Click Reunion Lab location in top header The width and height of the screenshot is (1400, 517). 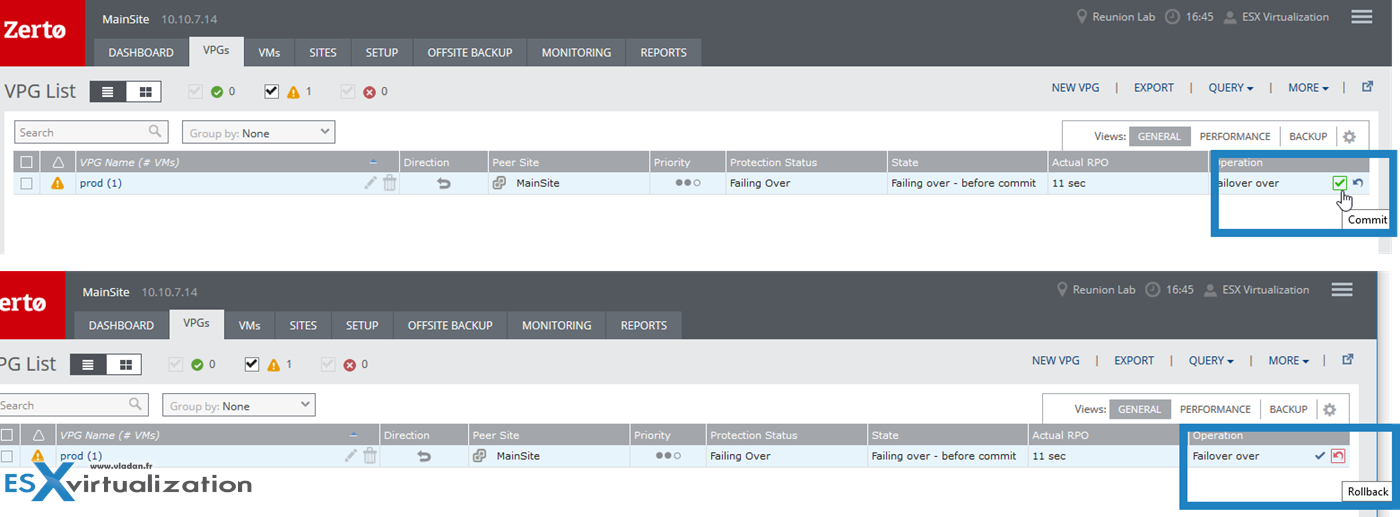[1115, 17]
